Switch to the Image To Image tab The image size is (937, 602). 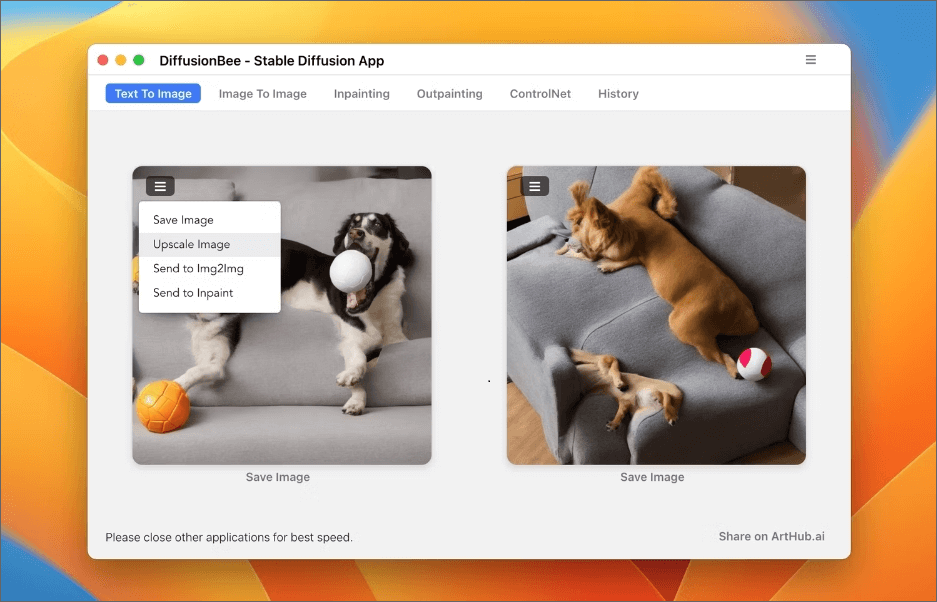tap(262, 94)
